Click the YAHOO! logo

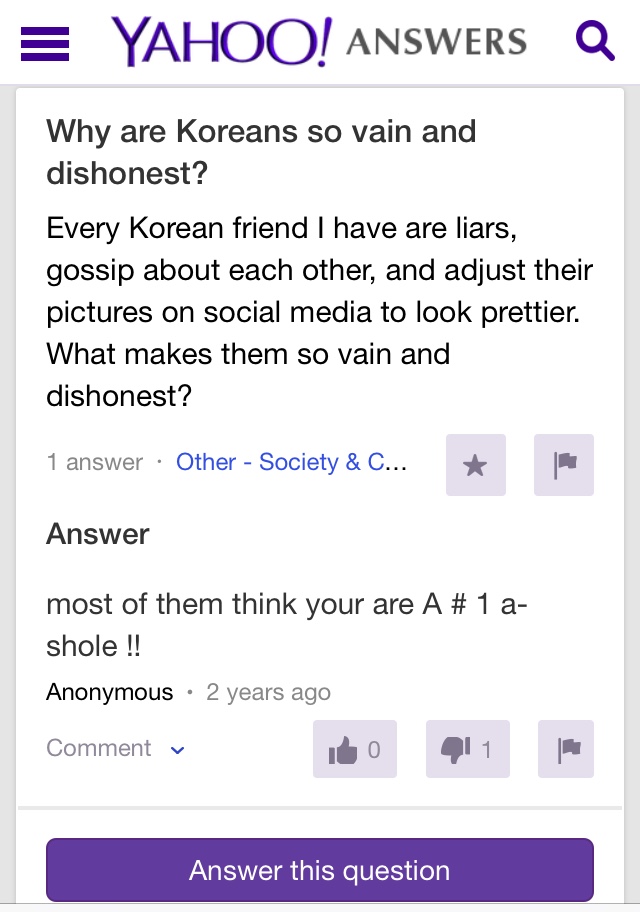pos(220,42)
